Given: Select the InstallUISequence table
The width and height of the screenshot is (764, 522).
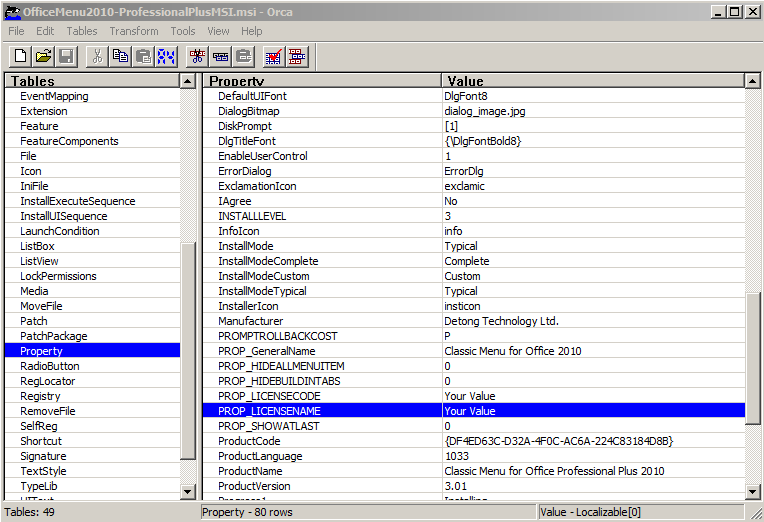Looking at the screenshot, I should 63,216.
